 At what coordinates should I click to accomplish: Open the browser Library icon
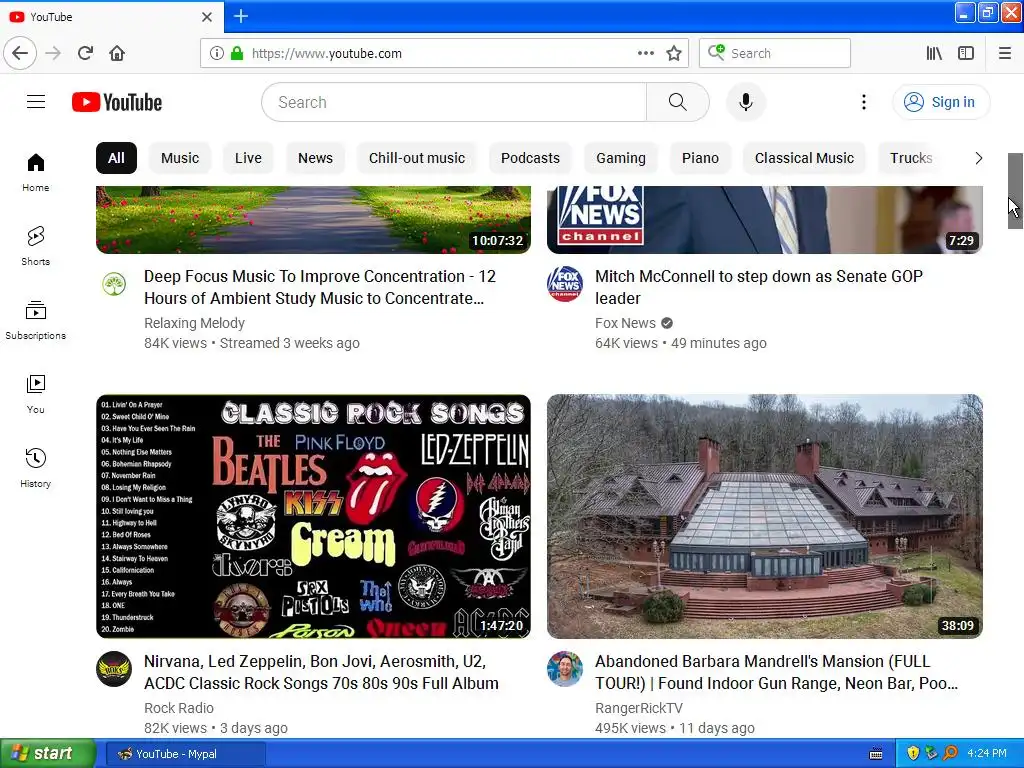[934, 53]
